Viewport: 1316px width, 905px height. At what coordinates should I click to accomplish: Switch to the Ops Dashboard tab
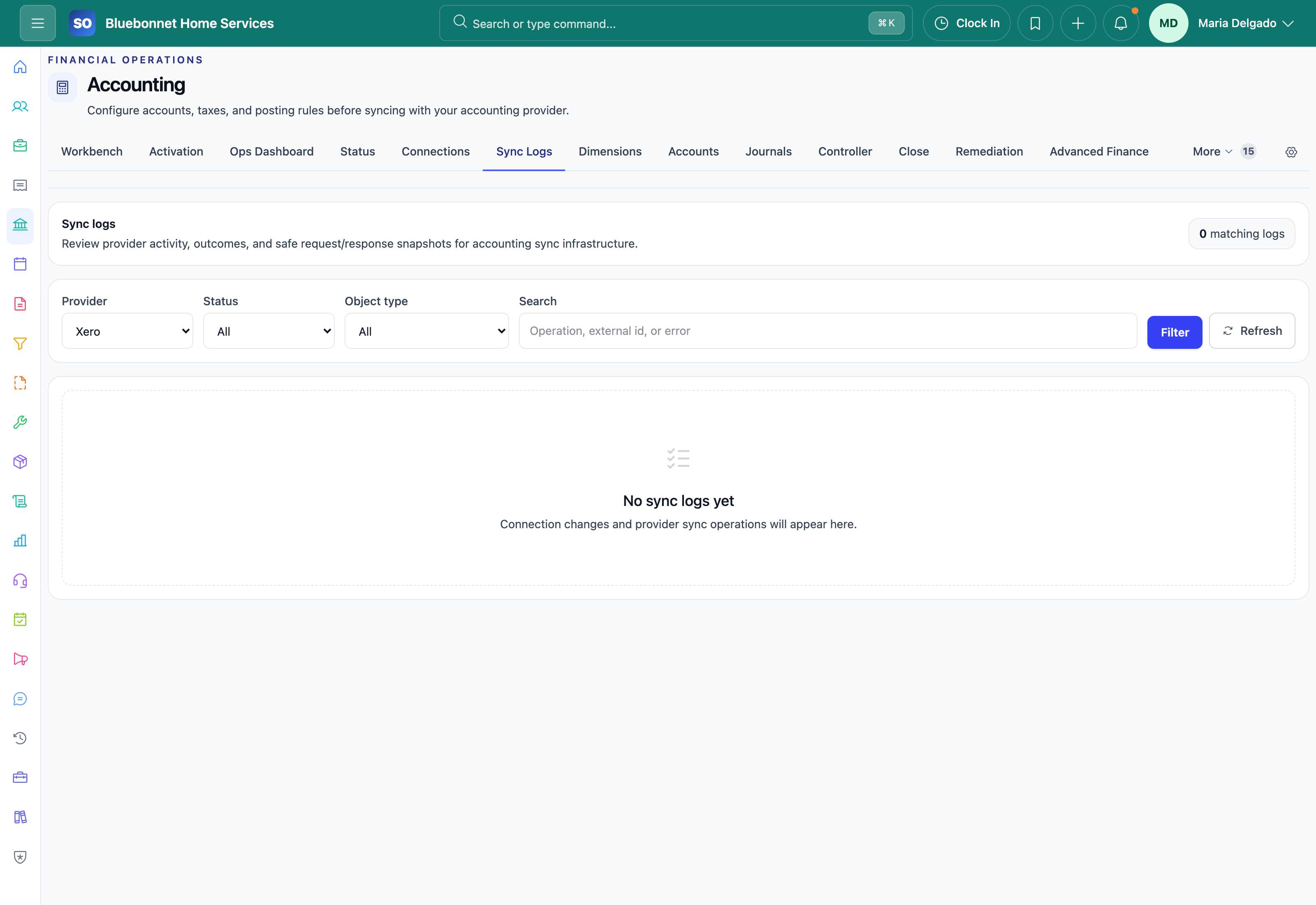[x=271, y=151]
